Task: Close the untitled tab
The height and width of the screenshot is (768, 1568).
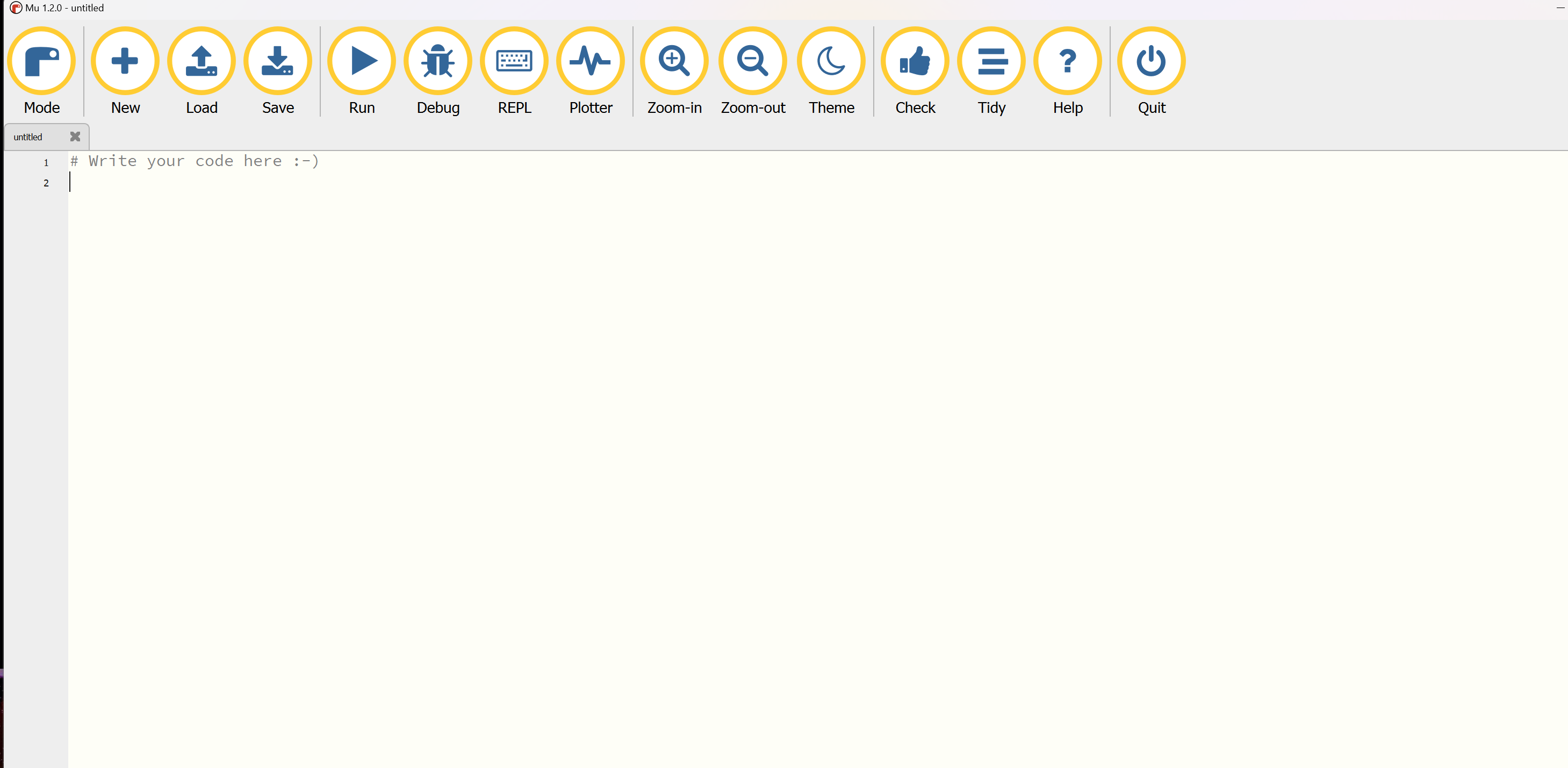Action: 75,137
